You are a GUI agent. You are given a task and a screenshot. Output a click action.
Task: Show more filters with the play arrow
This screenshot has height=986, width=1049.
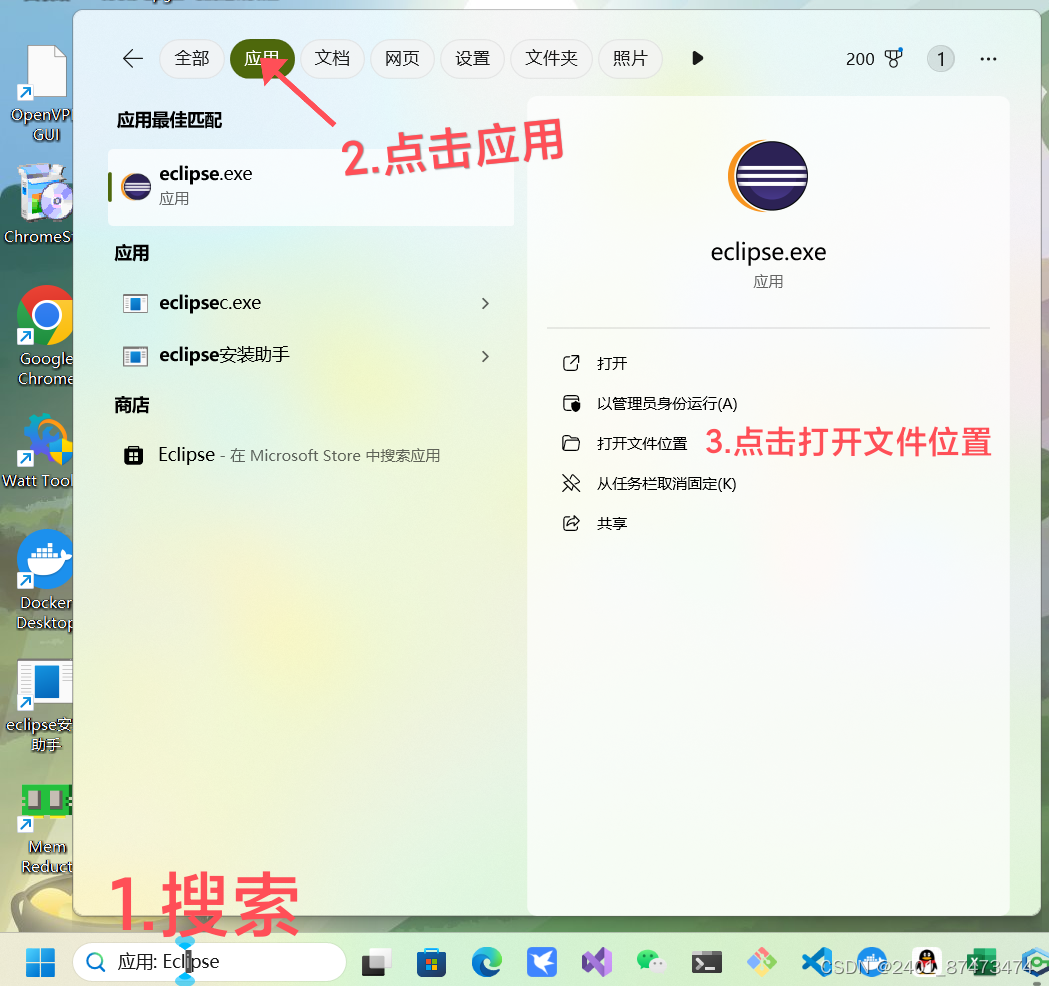pyautogui.click(x=697, y=59)
